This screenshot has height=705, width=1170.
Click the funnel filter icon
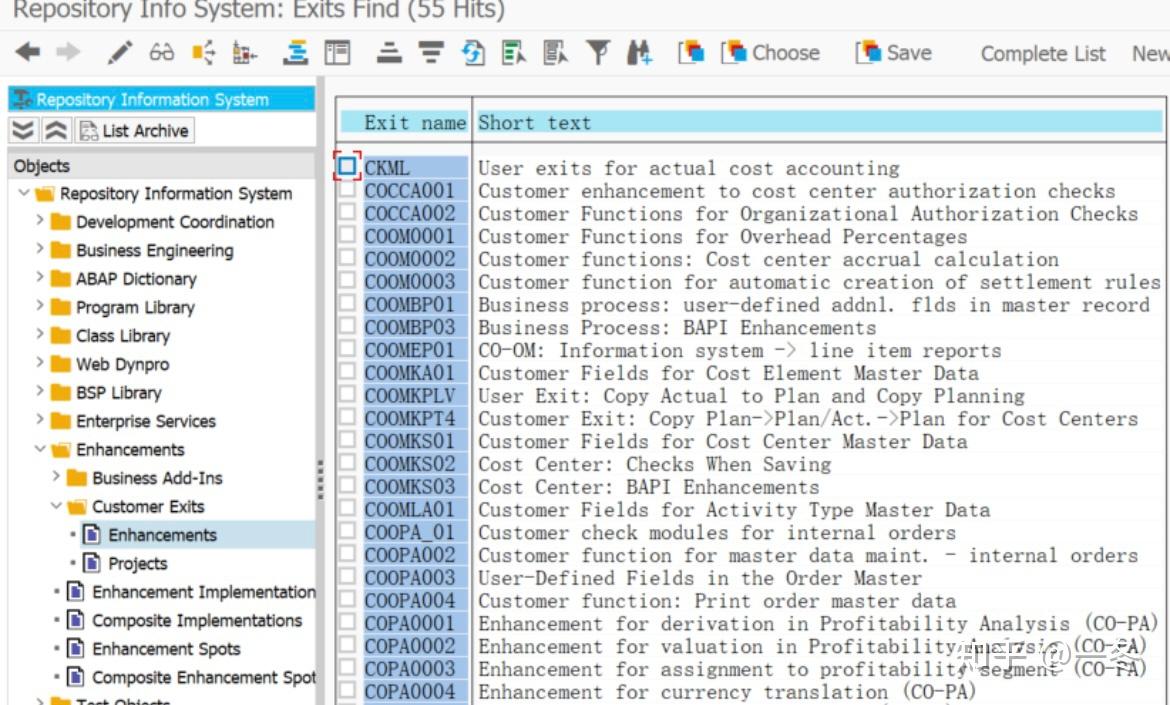pos(598,53)
